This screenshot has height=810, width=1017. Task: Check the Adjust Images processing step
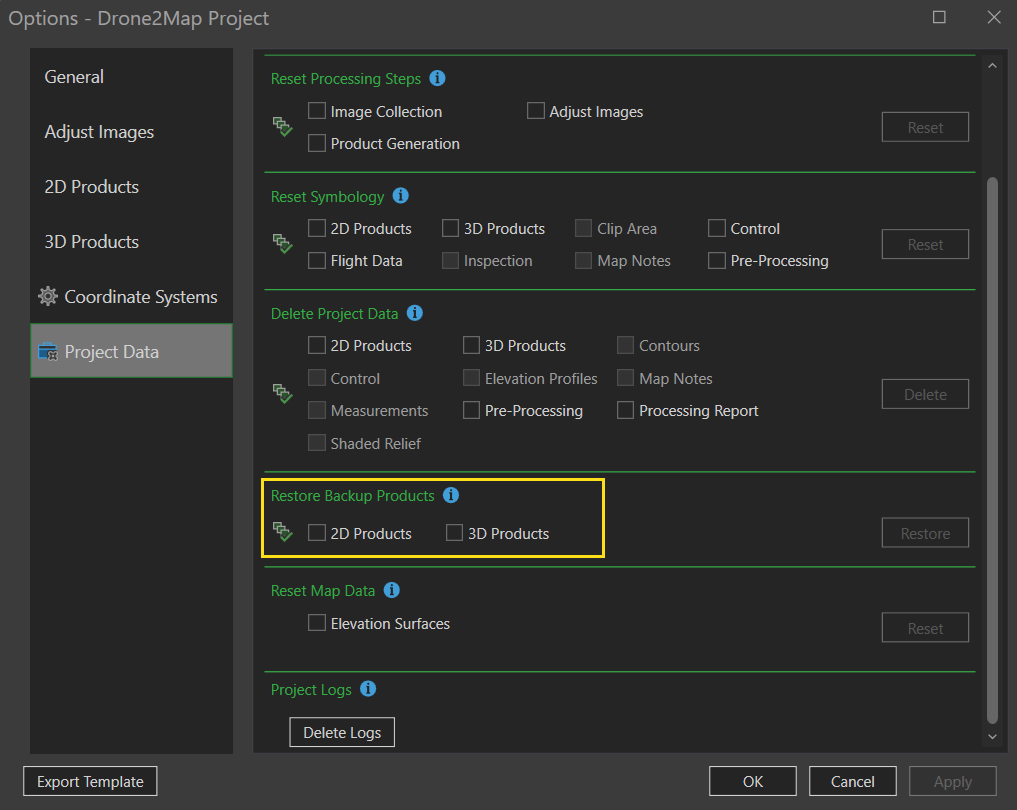point(536,111)
